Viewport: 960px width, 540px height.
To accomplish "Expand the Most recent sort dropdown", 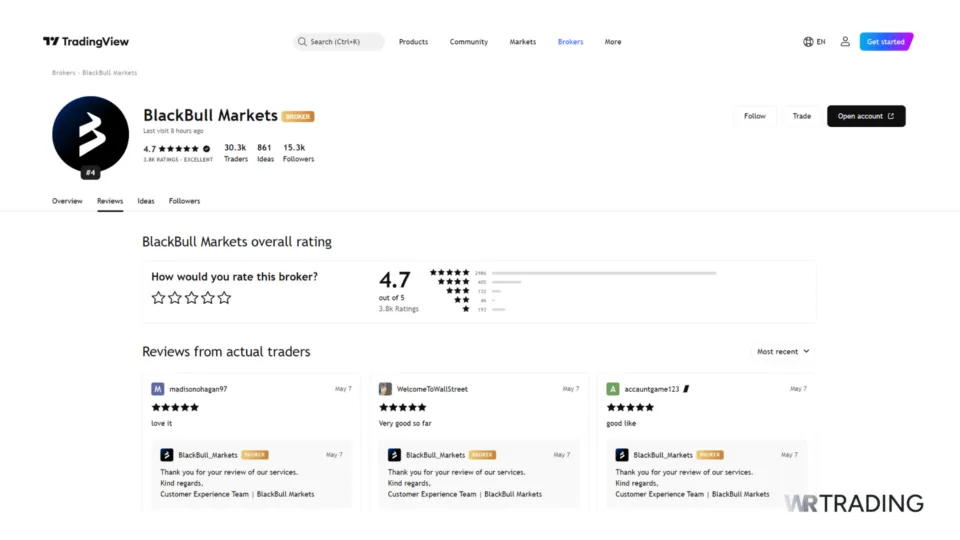I will 783,352.
